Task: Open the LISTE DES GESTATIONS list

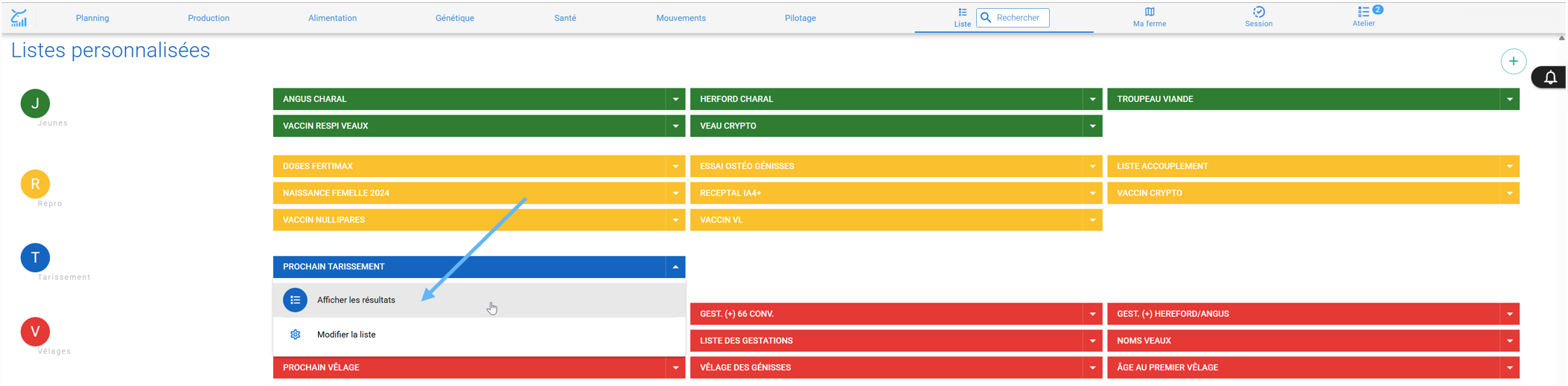Action: click(886, 341)
